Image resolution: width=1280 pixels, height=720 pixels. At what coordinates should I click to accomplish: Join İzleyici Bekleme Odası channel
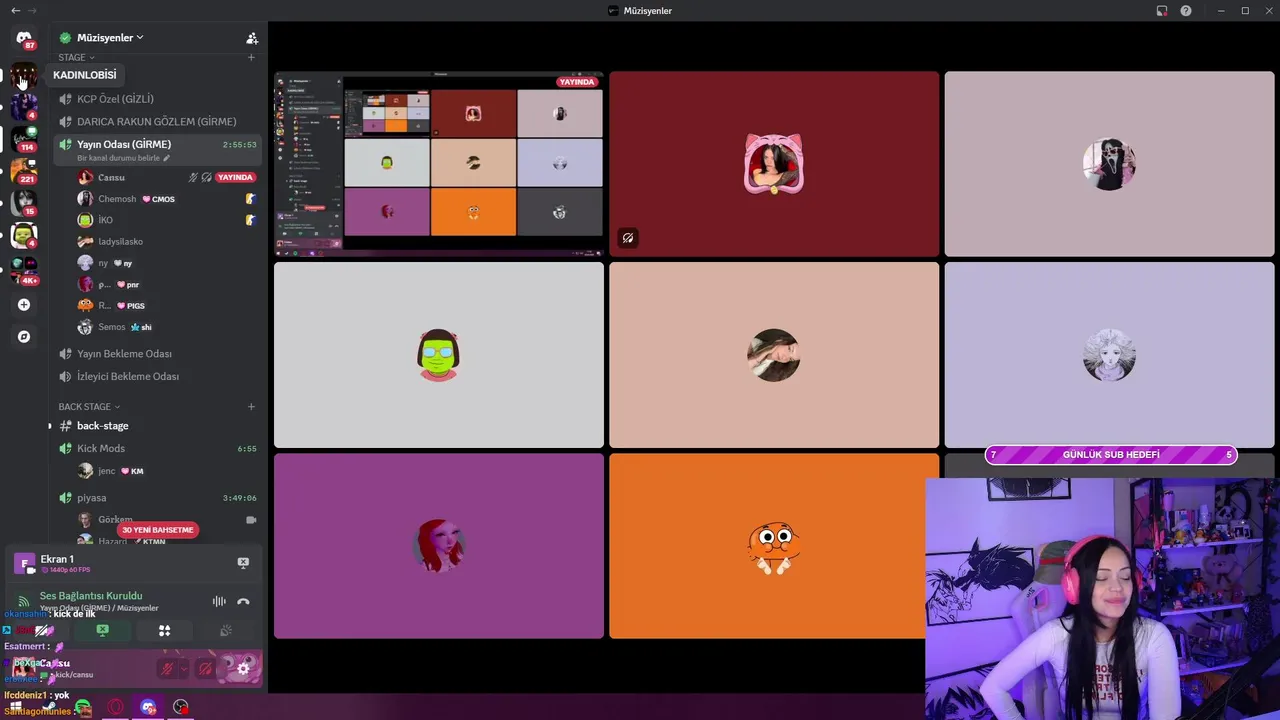[x=157, y=377]
